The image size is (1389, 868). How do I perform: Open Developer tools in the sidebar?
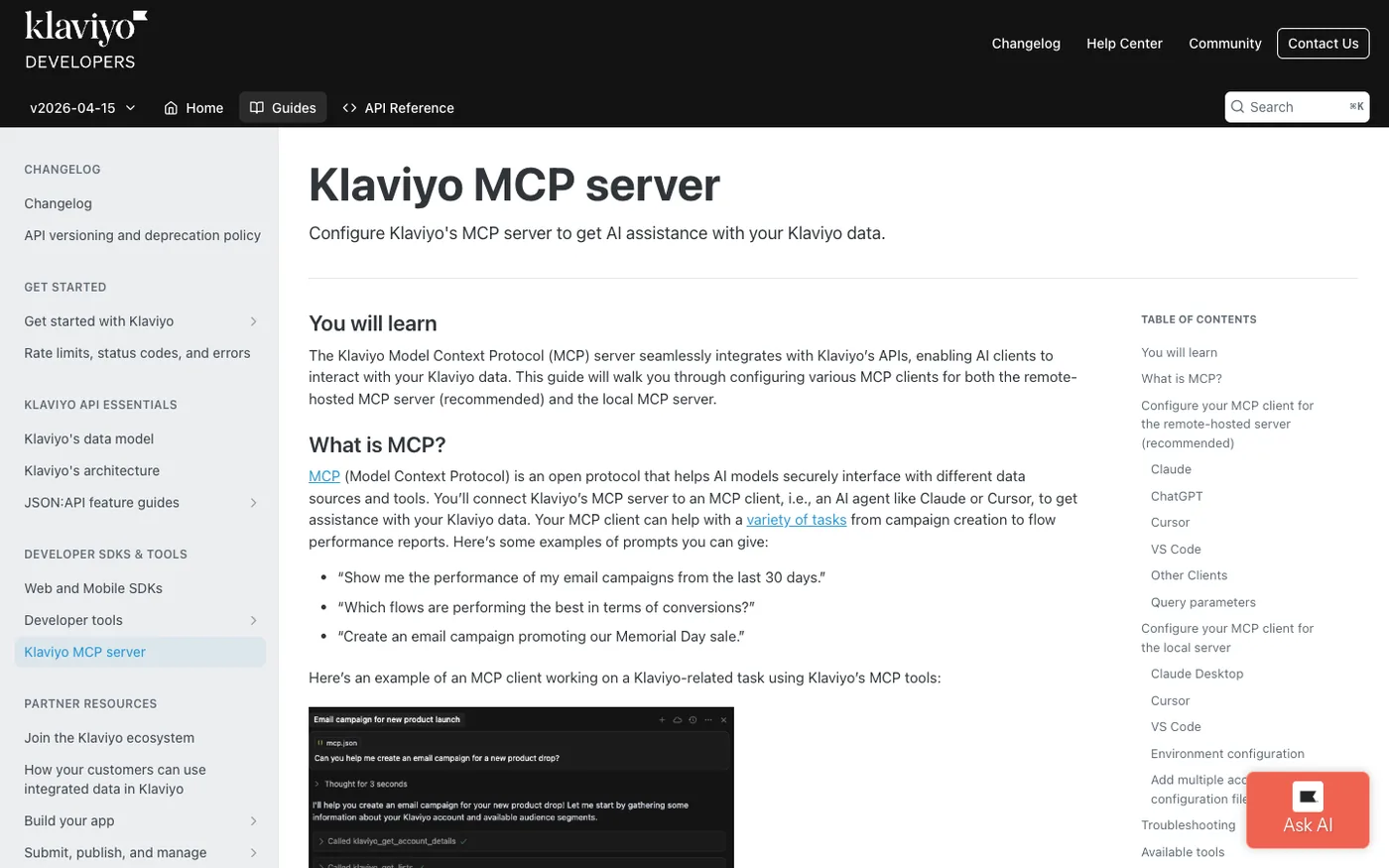pos(73,620)
